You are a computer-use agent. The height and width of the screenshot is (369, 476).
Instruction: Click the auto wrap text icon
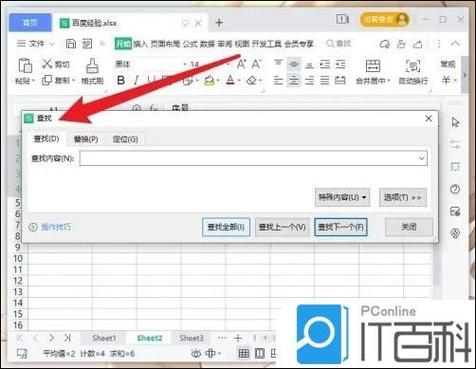413,66
